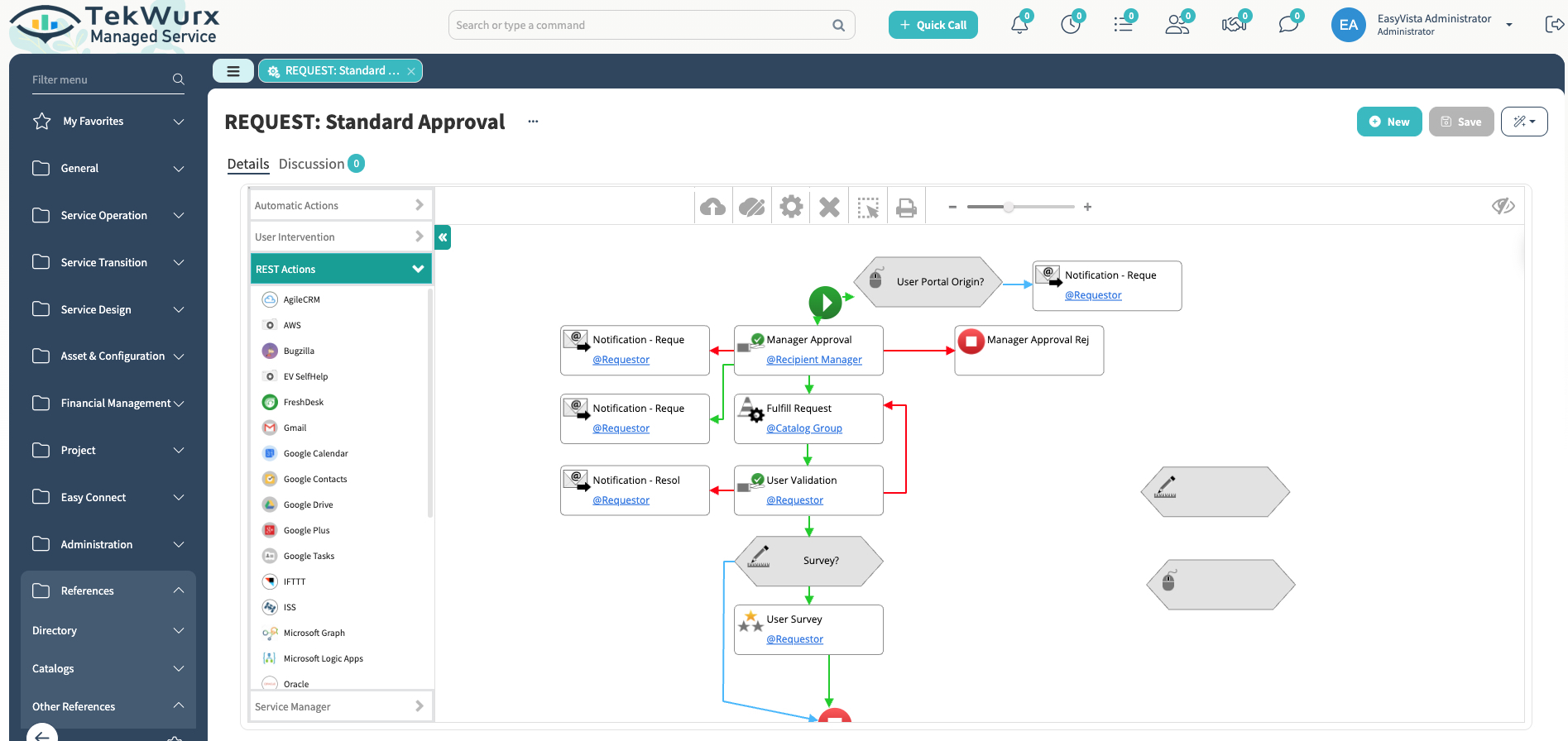Collapse the actions palette with double-arrow toggle

point(443,237)
